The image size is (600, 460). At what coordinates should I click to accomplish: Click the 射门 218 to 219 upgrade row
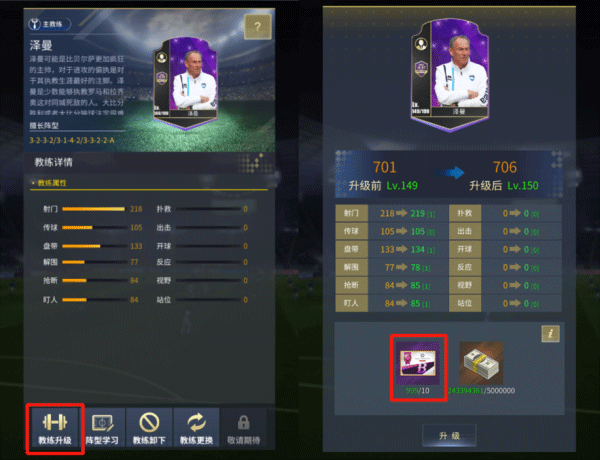[392, 213]
